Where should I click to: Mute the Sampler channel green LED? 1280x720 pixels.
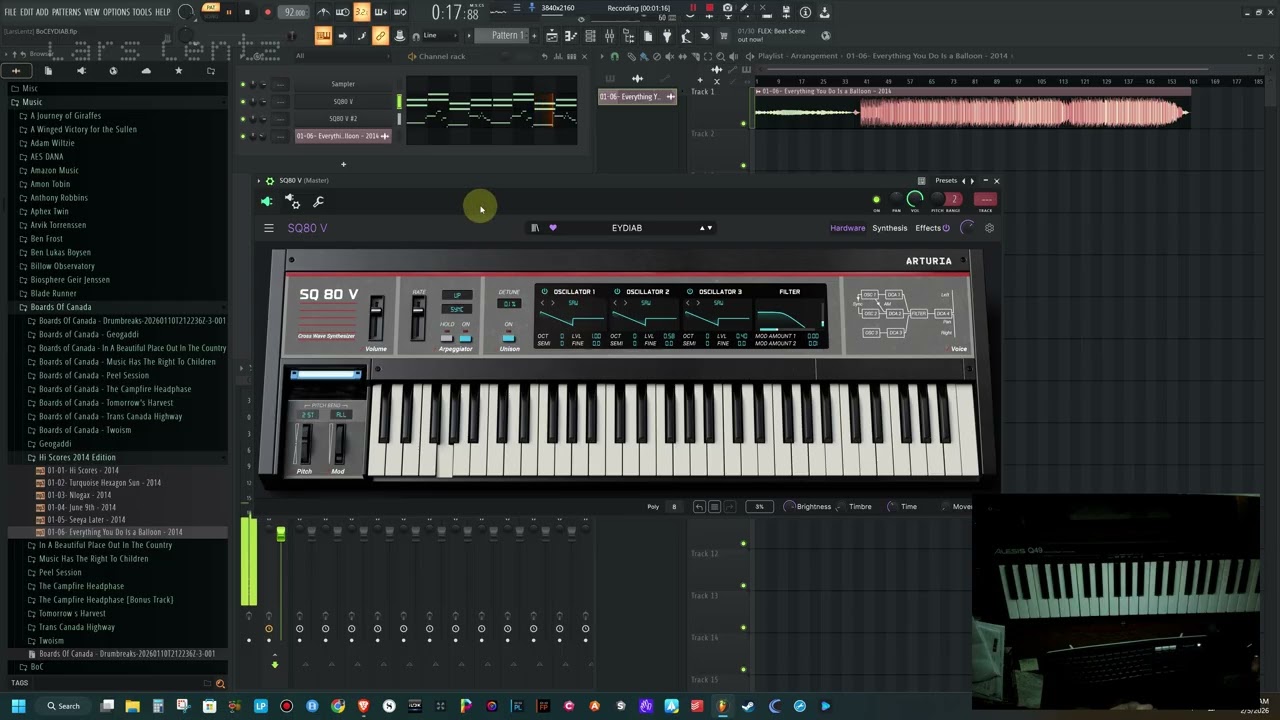coord(242,84)
